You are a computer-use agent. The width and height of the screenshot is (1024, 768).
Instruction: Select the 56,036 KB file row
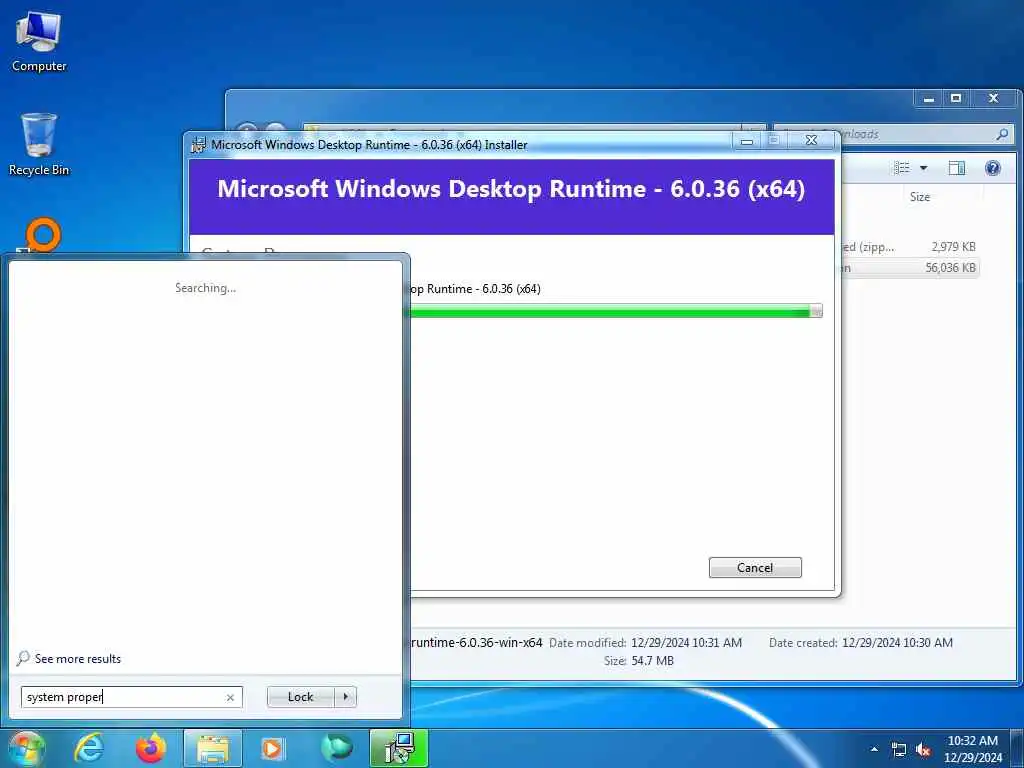tap(909, 267)
